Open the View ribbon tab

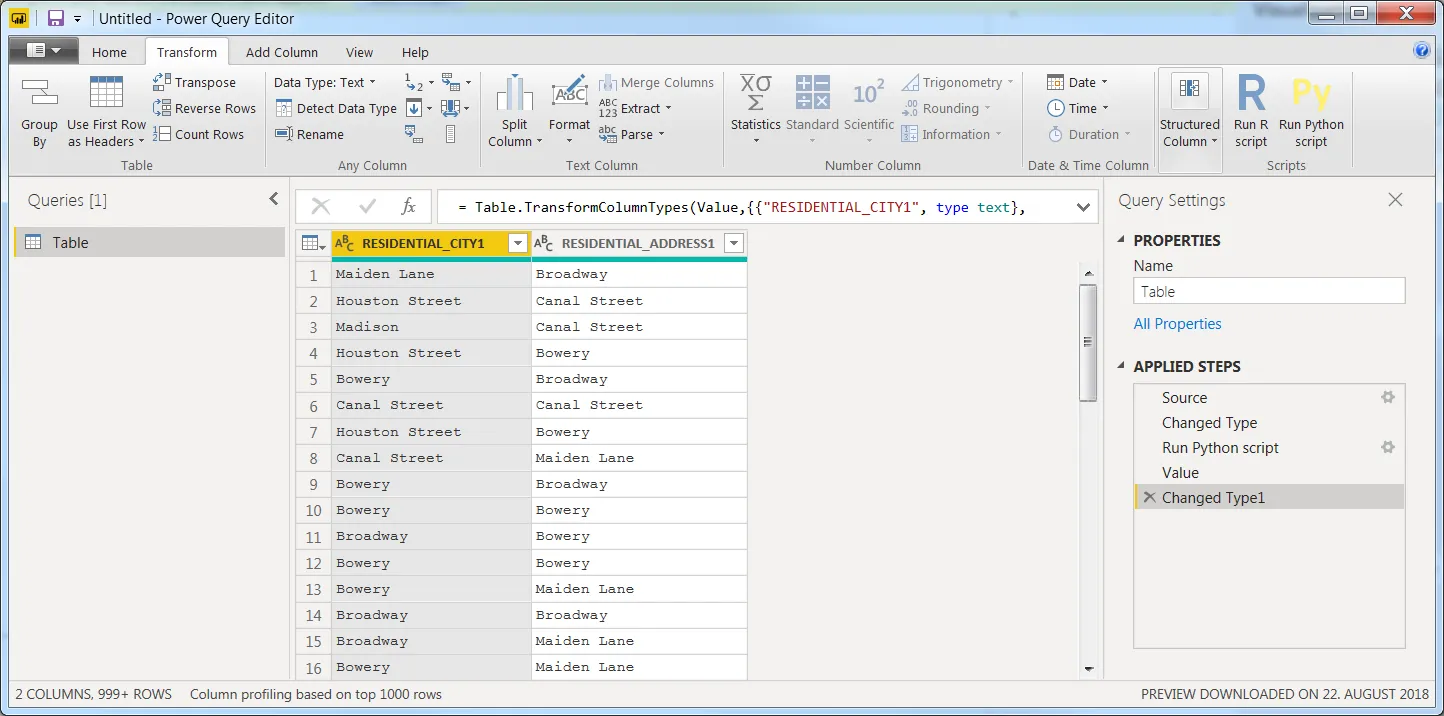pyautogui.click(x=359, y=53)
